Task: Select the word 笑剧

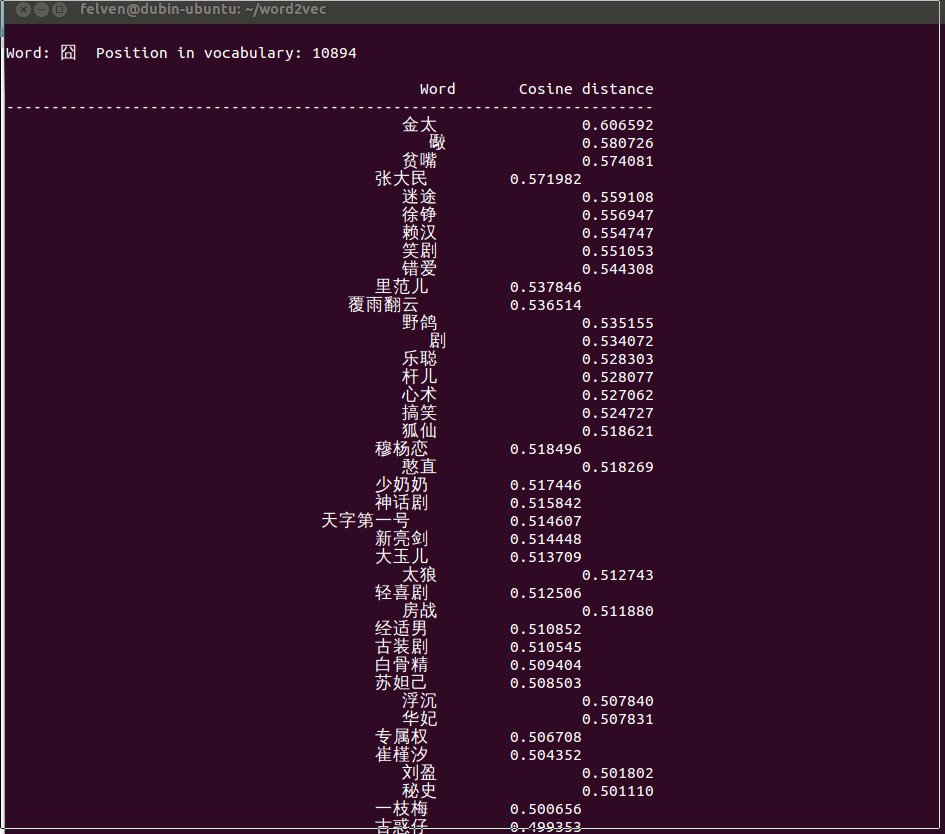Action: tap(419, 251)
